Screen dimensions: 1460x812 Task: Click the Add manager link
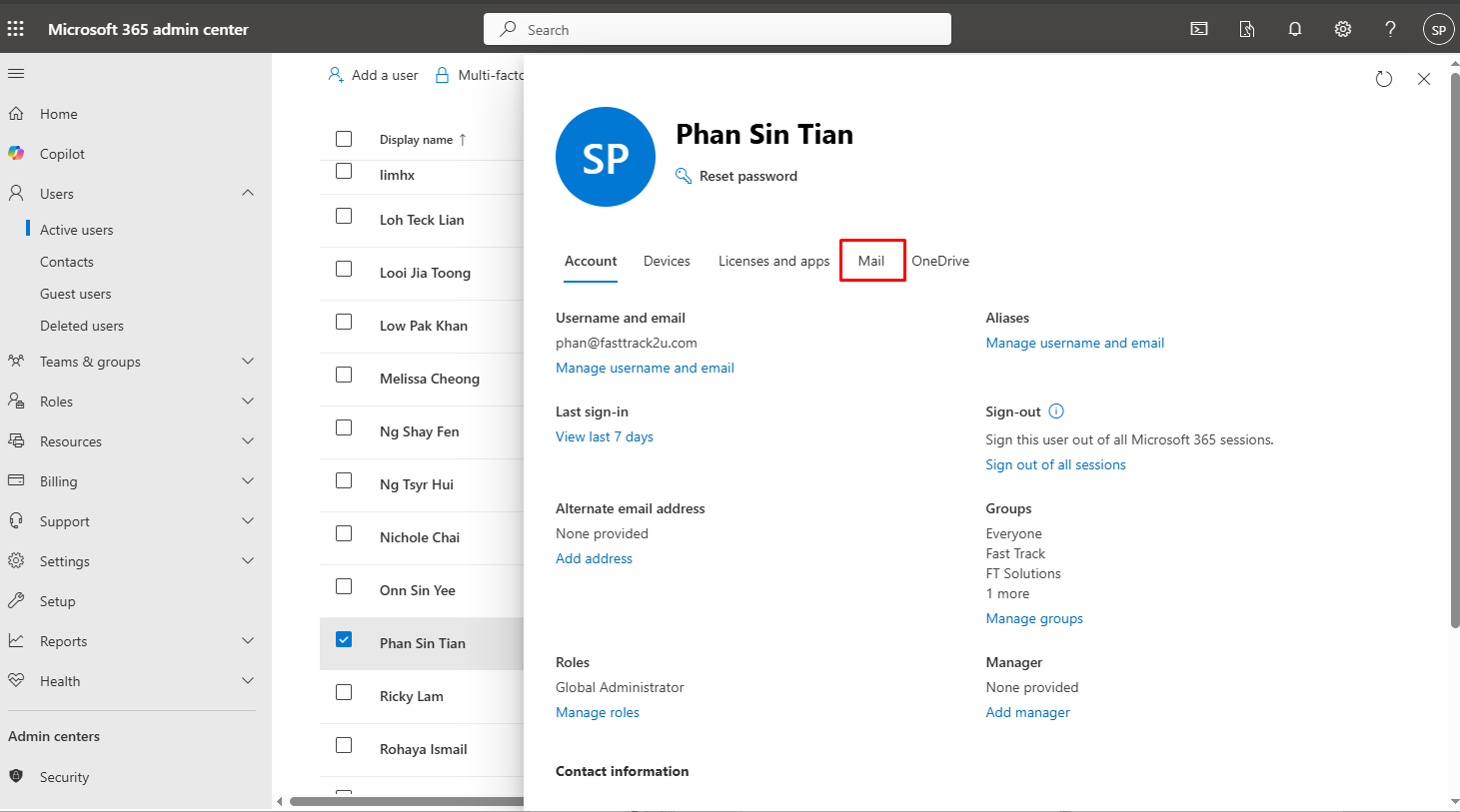[1027, 712]
